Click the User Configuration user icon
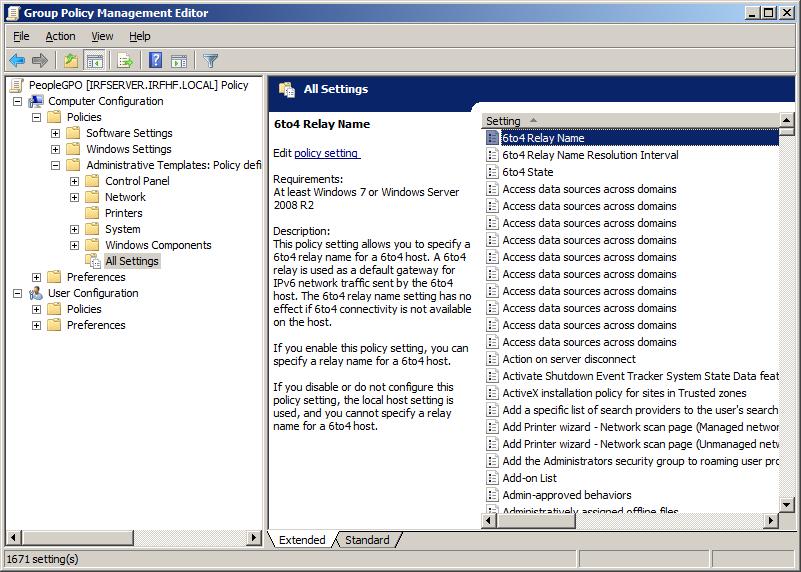The image size is (801, 572). click(x=36, y=293)
